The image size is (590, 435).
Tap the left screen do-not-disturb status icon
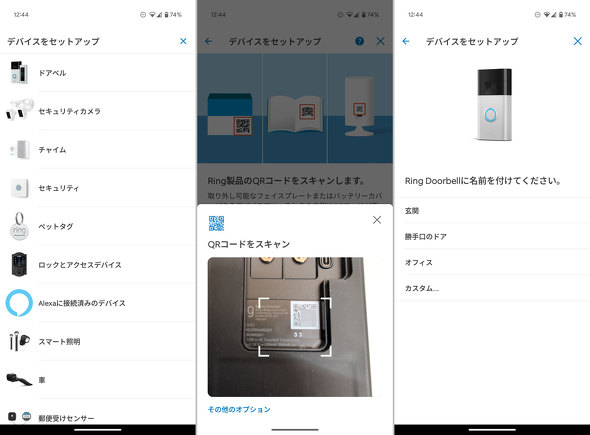pos(143,15)
